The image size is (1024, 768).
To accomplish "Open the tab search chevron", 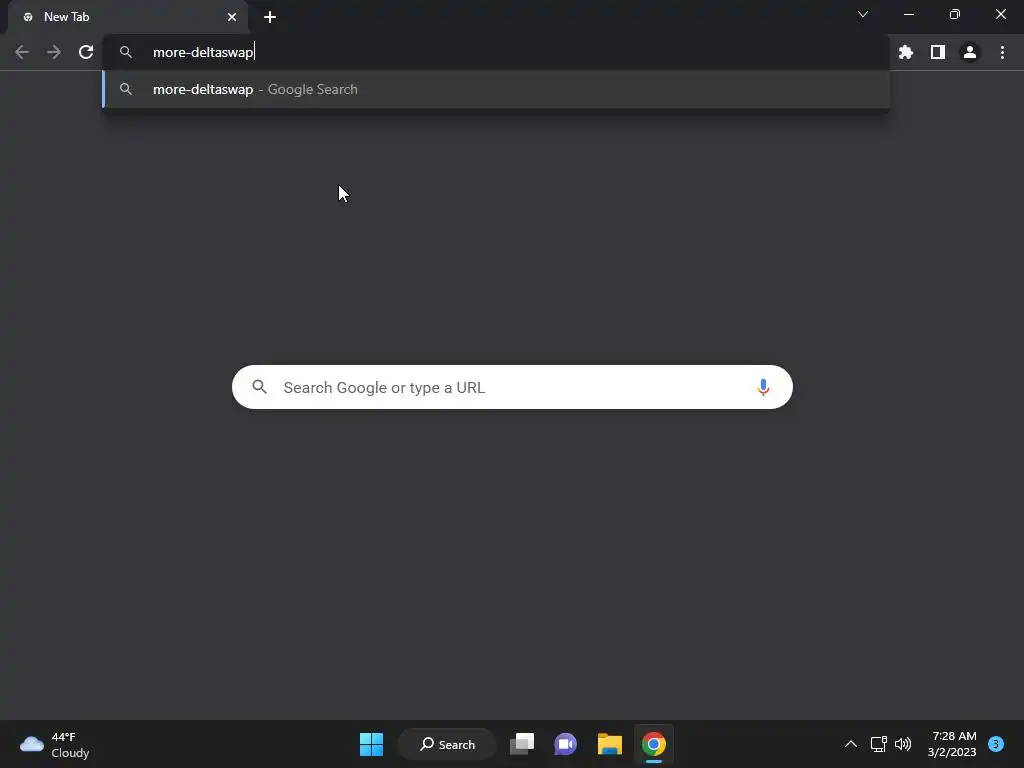I will pyautogui.click(x=863, y=14).
